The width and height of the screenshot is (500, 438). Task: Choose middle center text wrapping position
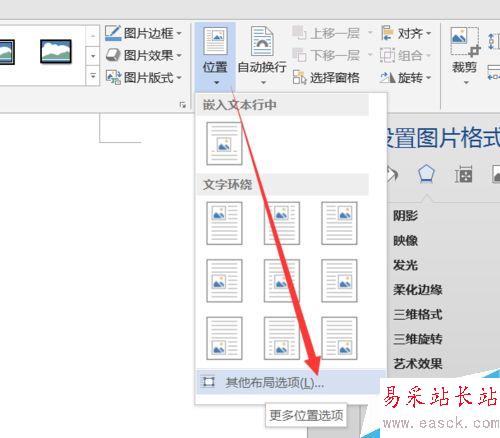(x=282, y=281)
